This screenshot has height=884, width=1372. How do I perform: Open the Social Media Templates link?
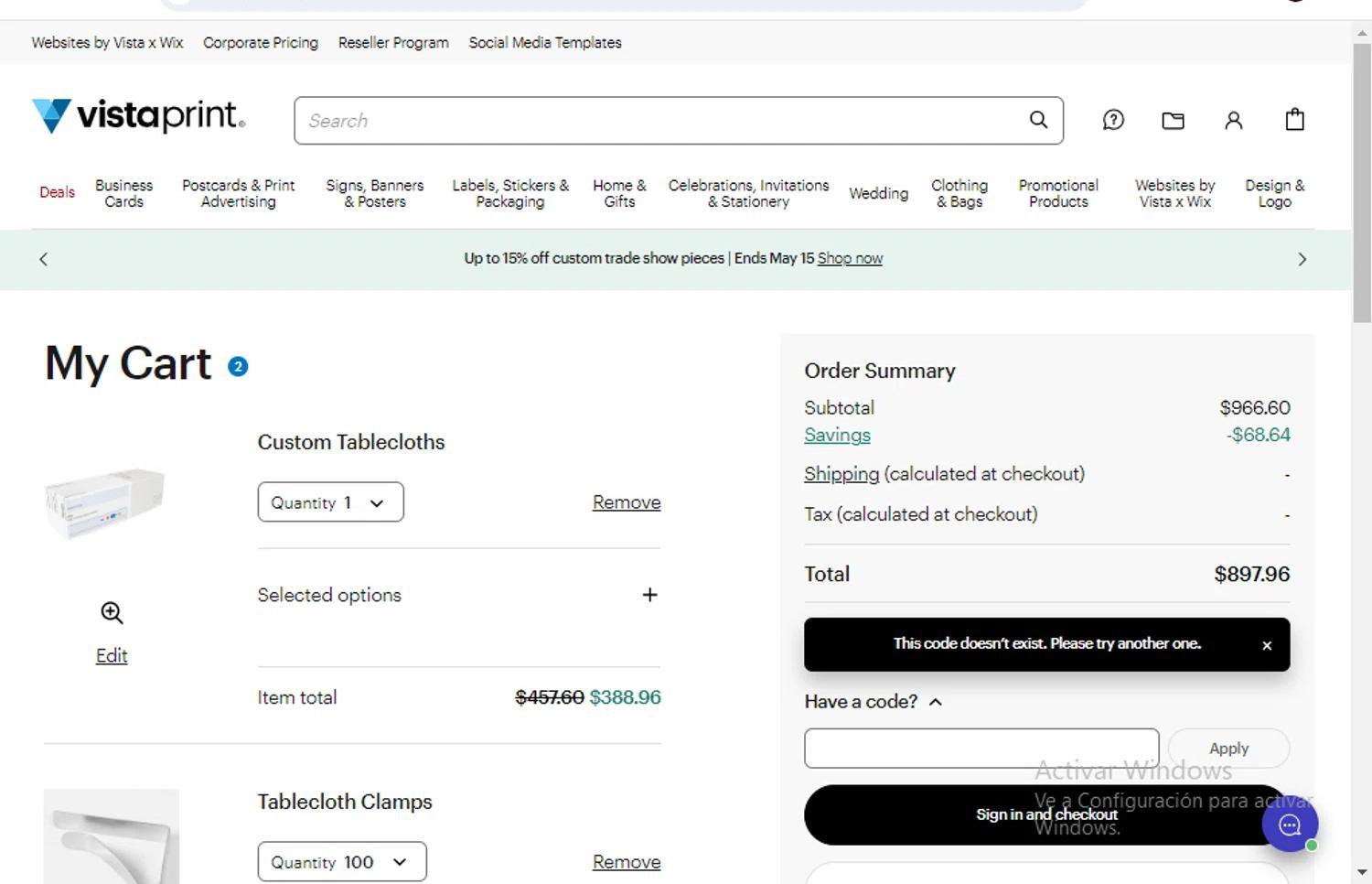coord(545,42)
